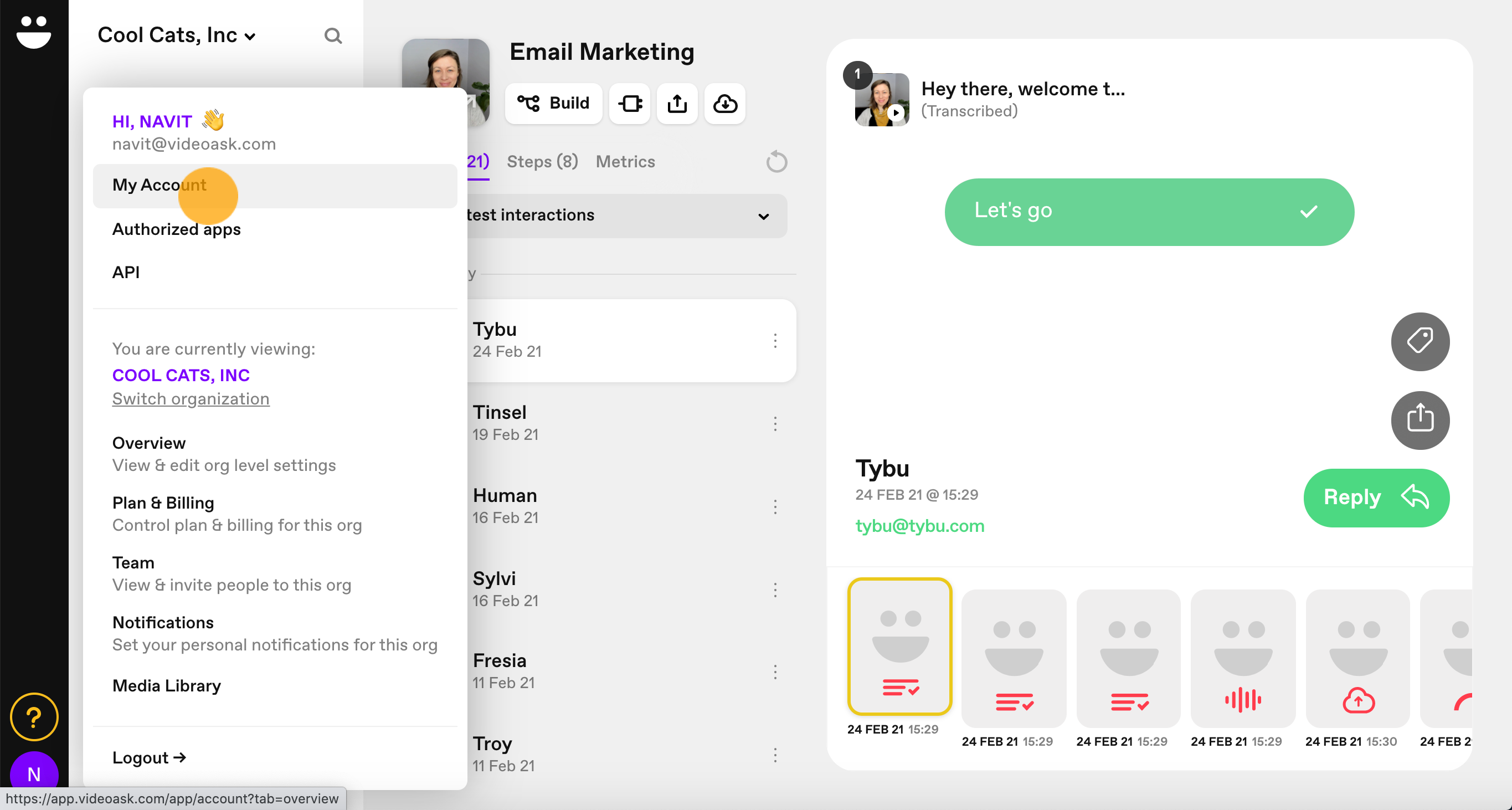Open API menu item
Screen dimensions: 1512x810
pyautogui.click(x=126, y=273)
